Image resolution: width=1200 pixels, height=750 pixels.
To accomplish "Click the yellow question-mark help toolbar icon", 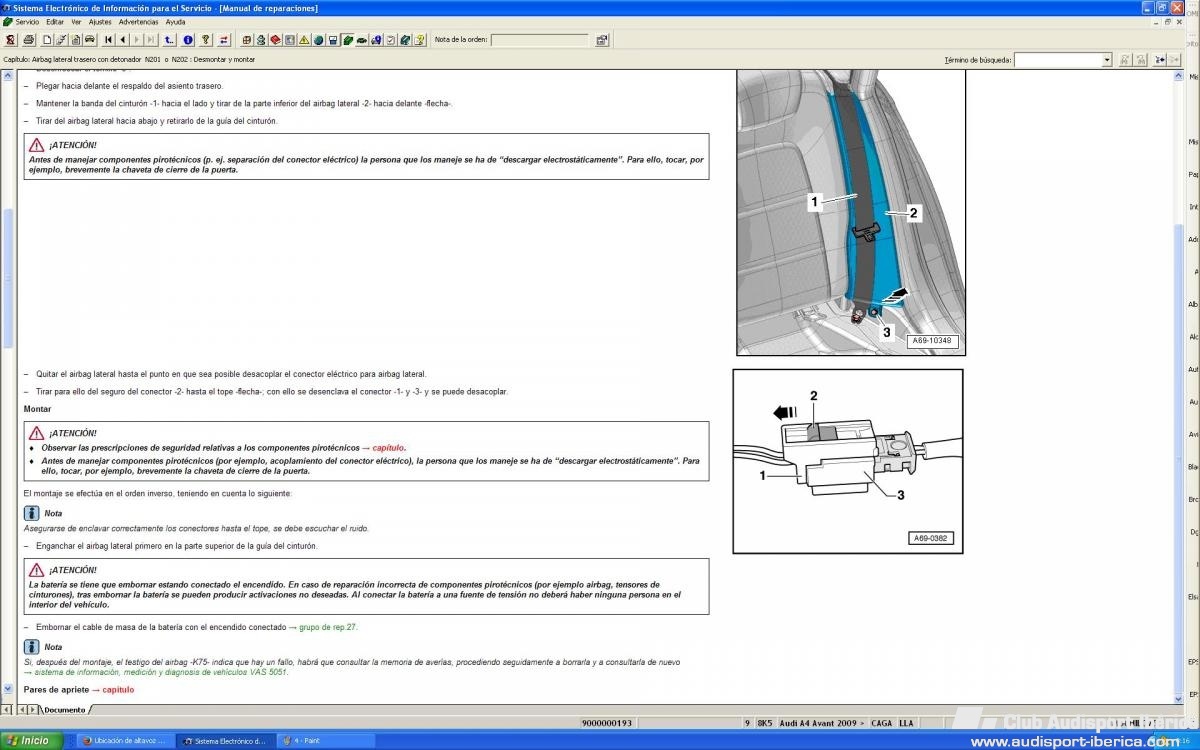I will pyautogui.click(x=421, y=40).
